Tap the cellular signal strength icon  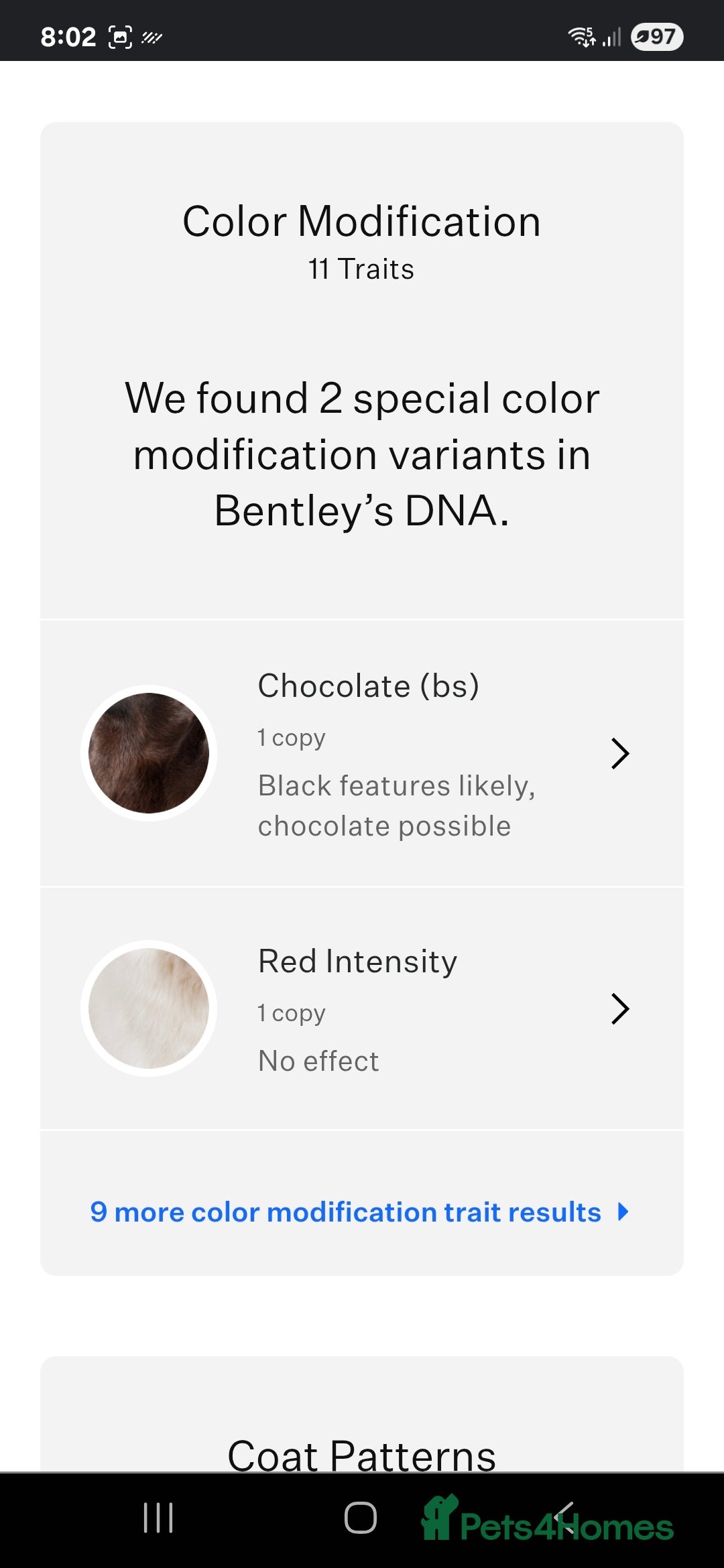612,37
